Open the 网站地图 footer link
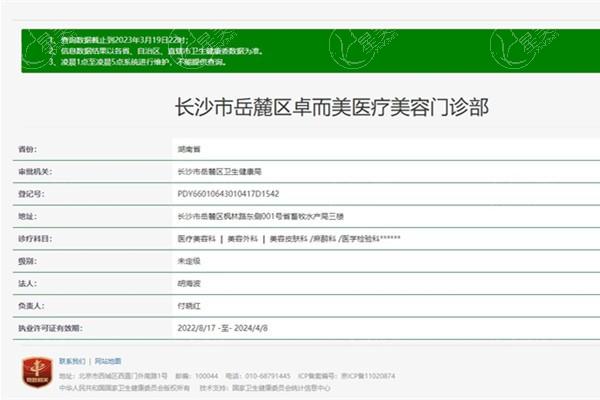 point(108,361)
